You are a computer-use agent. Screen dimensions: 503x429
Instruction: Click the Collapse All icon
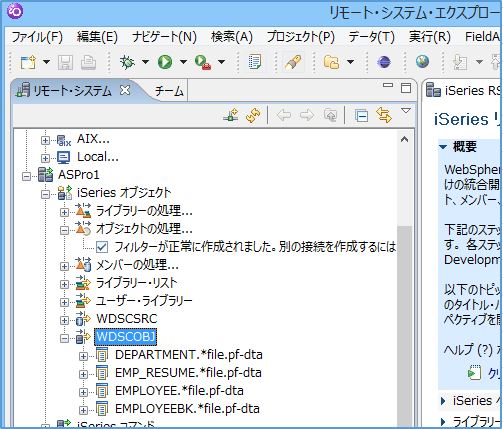[x=361, y=116]
